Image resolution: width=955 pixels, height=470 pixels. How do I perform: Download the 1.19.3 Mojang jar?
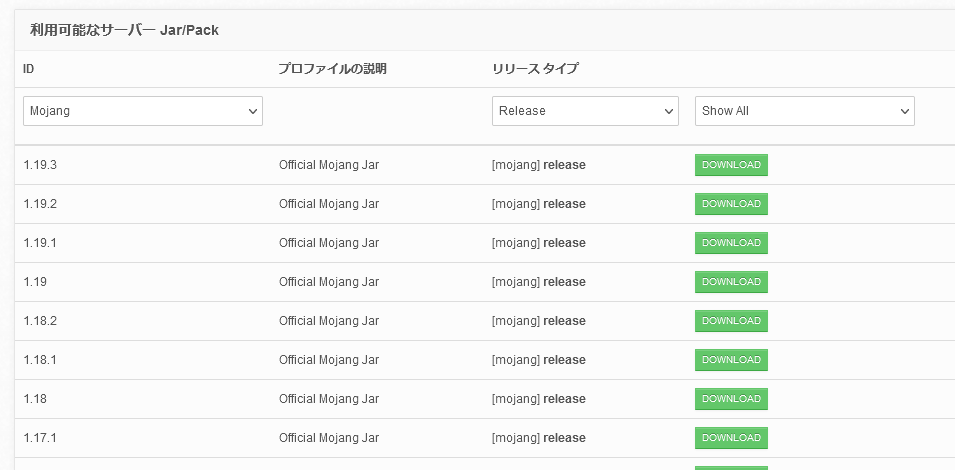coord(731,165)
